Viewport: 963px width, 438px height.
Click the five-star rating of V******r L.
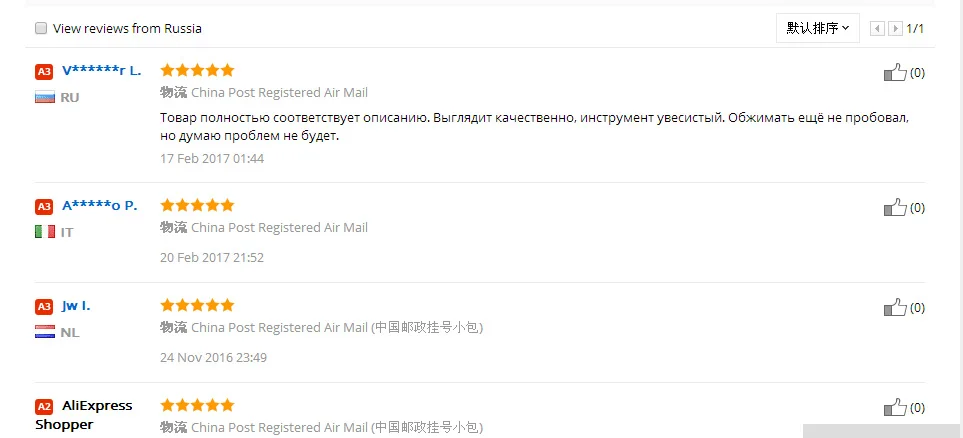[x=197, y=70]
